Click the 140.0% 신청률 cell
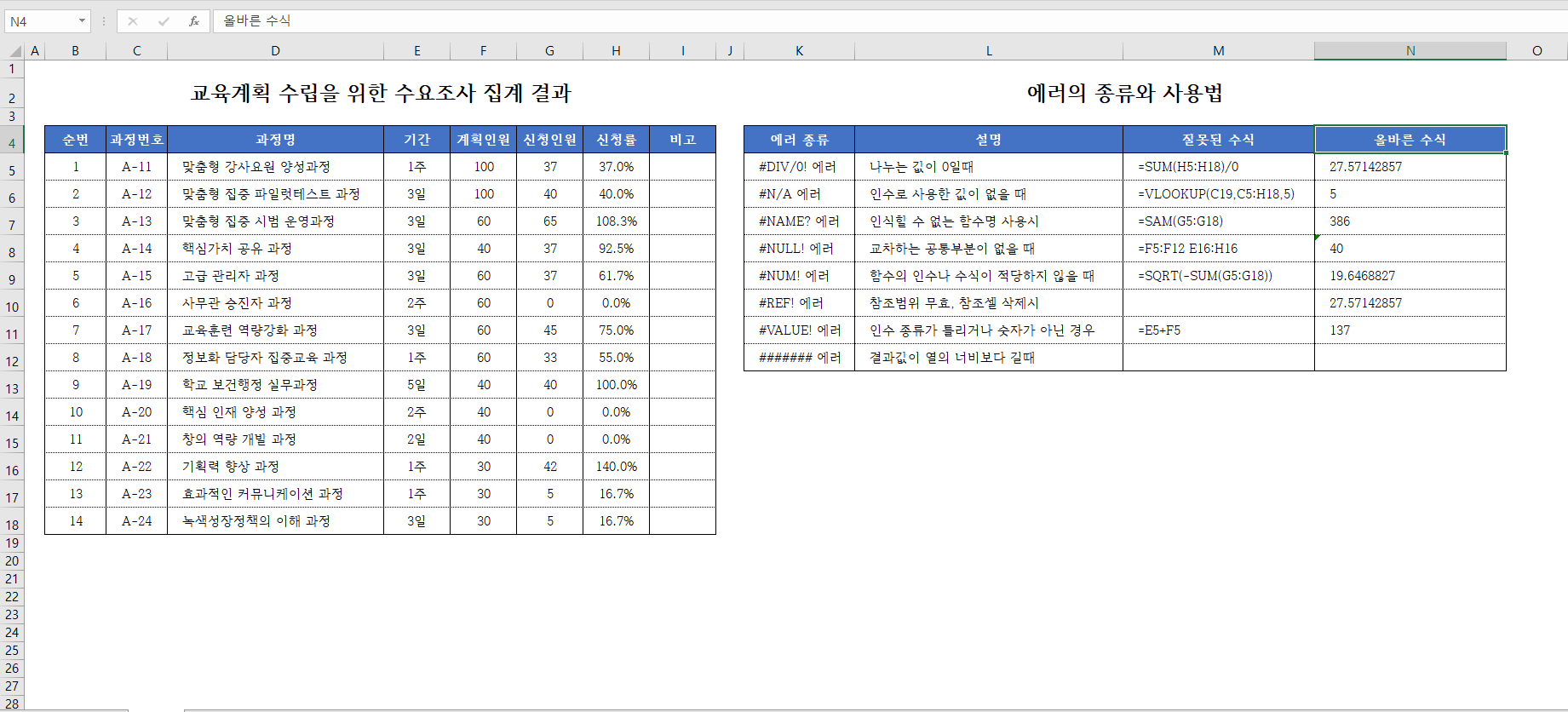Image resolution: width=1568 pixels, height=712 pixels. (x=616, y=467)
